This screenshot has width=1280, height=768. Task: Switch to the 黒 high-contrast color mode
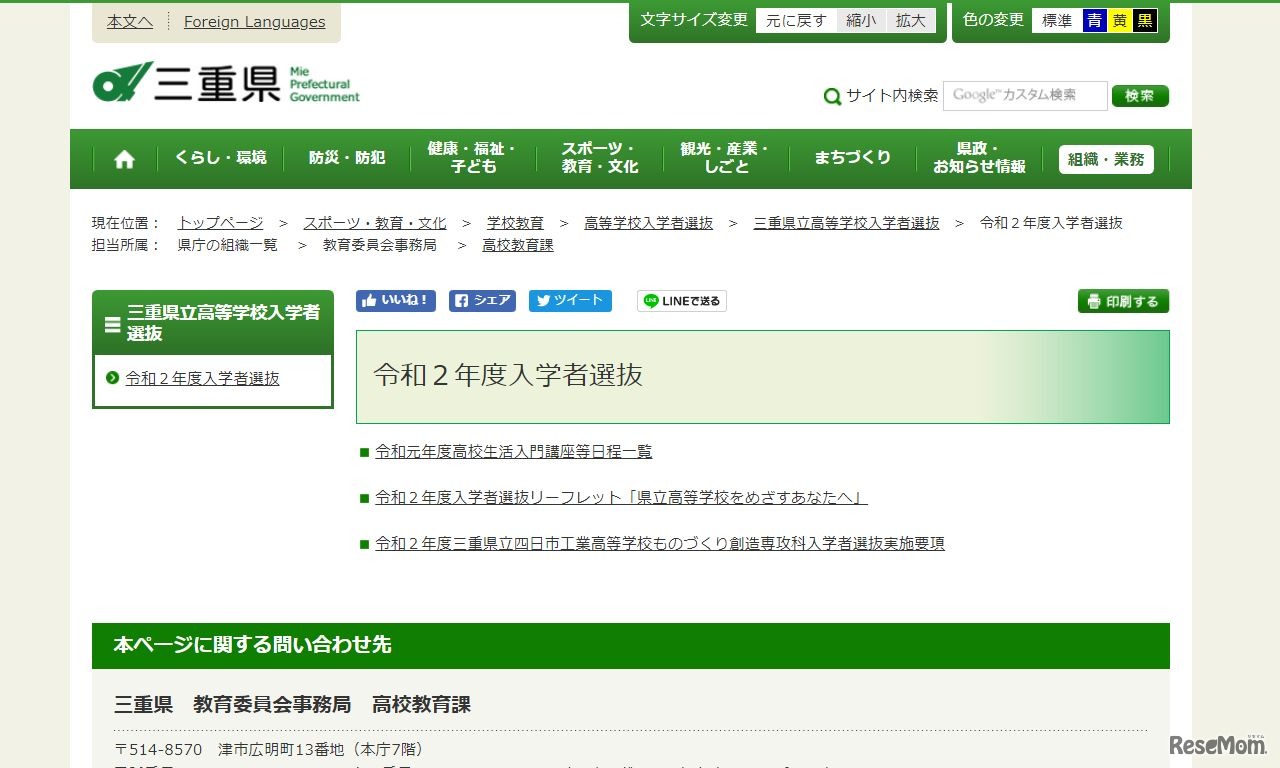click(x=1143, y=19)
